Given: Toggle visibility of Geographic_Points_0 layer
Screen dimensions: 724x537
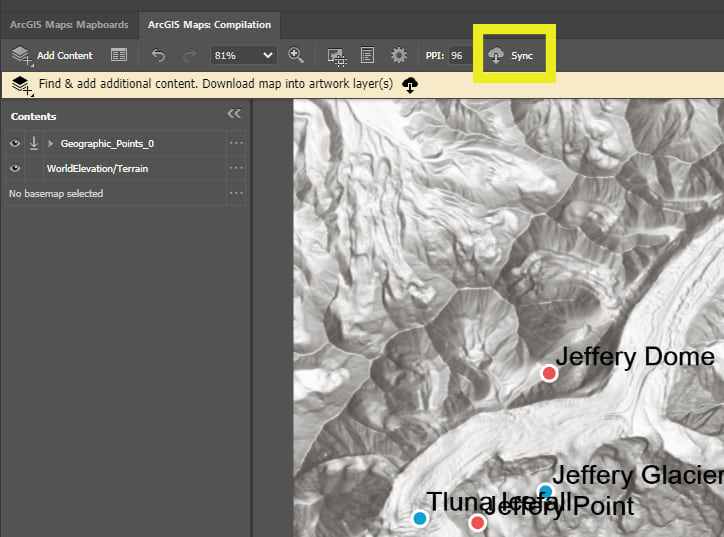Looking at the screenshot, I should pos(15,143).
